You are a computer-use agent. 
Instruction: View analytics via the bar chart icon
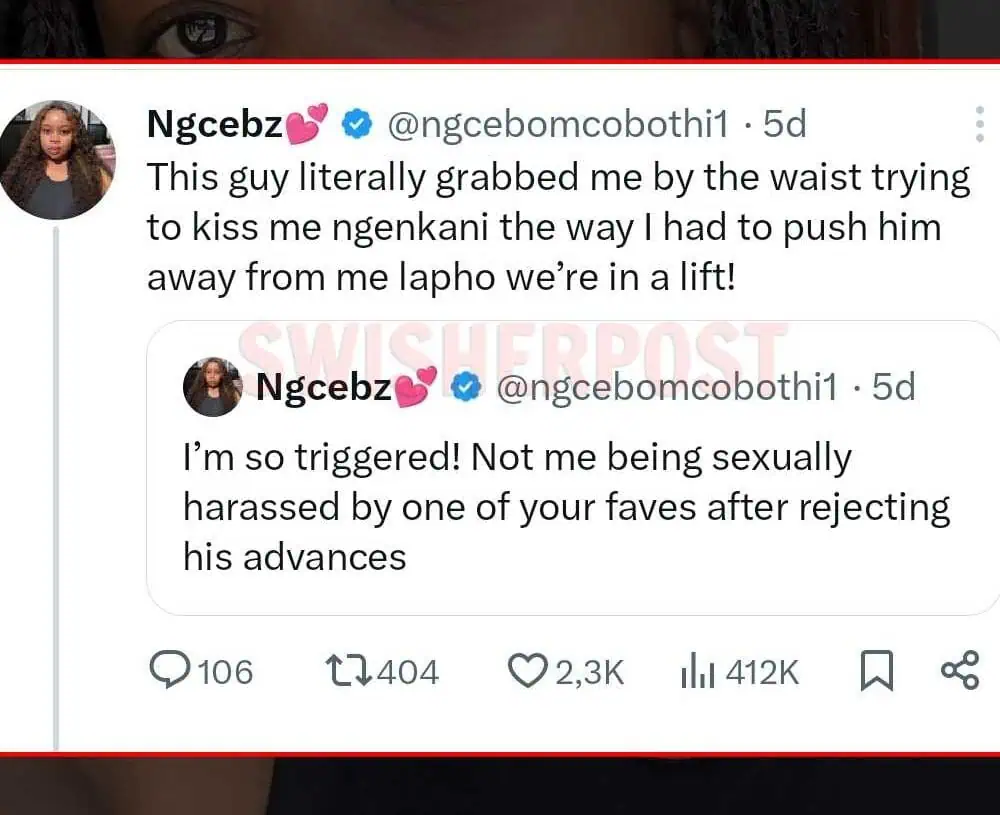coord(695,672)
